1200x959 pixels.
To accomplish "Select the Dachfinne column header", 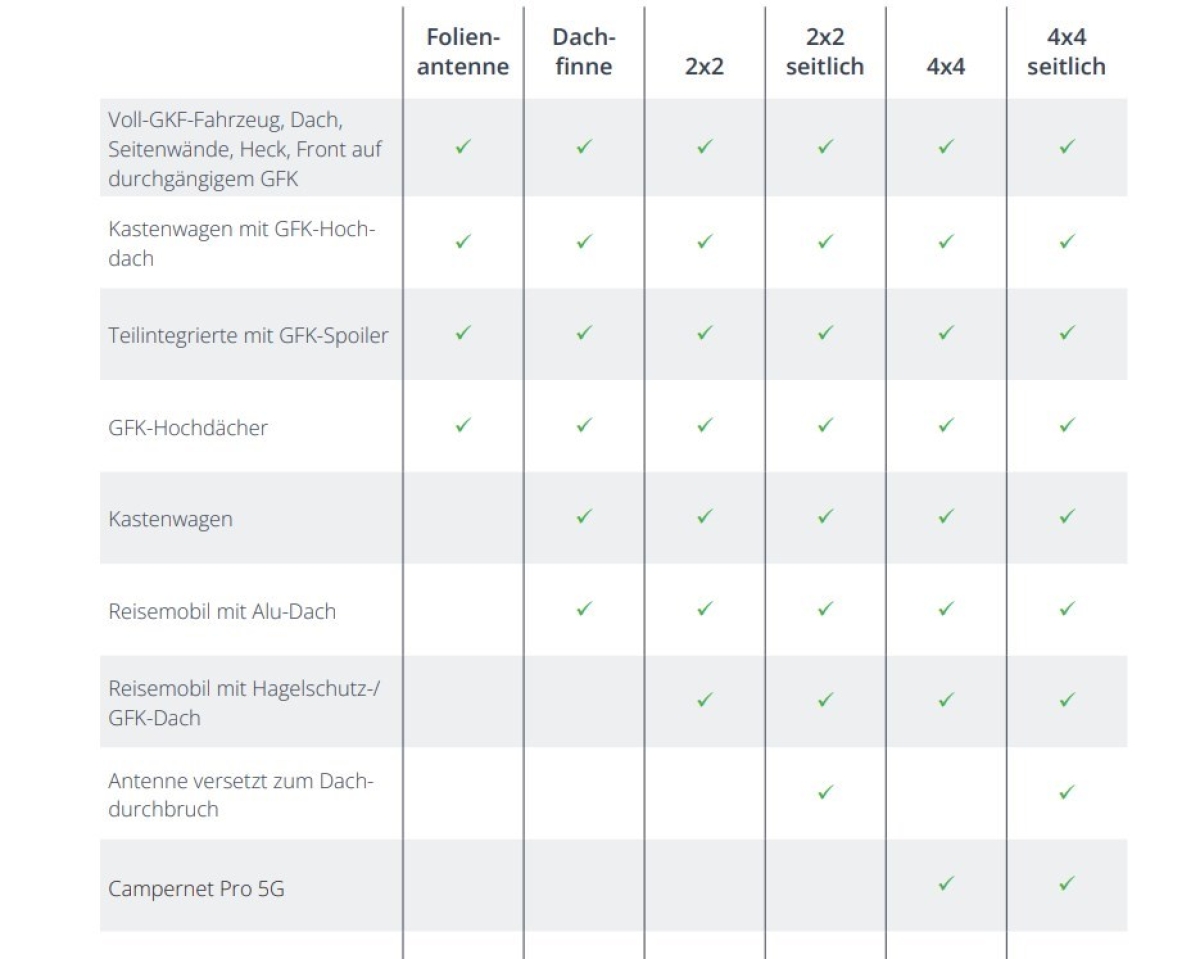I will [x=584, y=52].
